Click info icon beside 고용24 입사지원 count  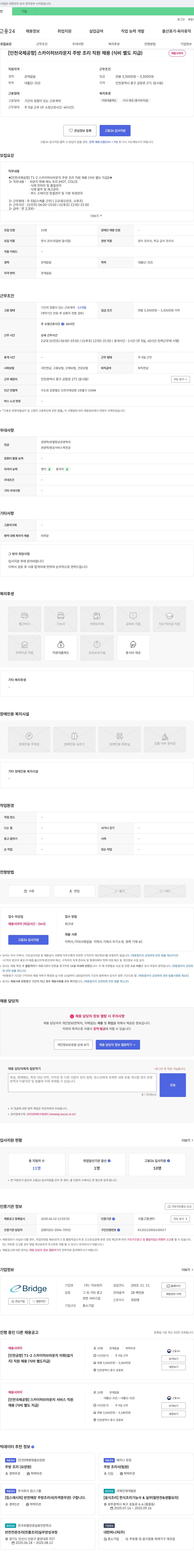[x=169, y=1161]
